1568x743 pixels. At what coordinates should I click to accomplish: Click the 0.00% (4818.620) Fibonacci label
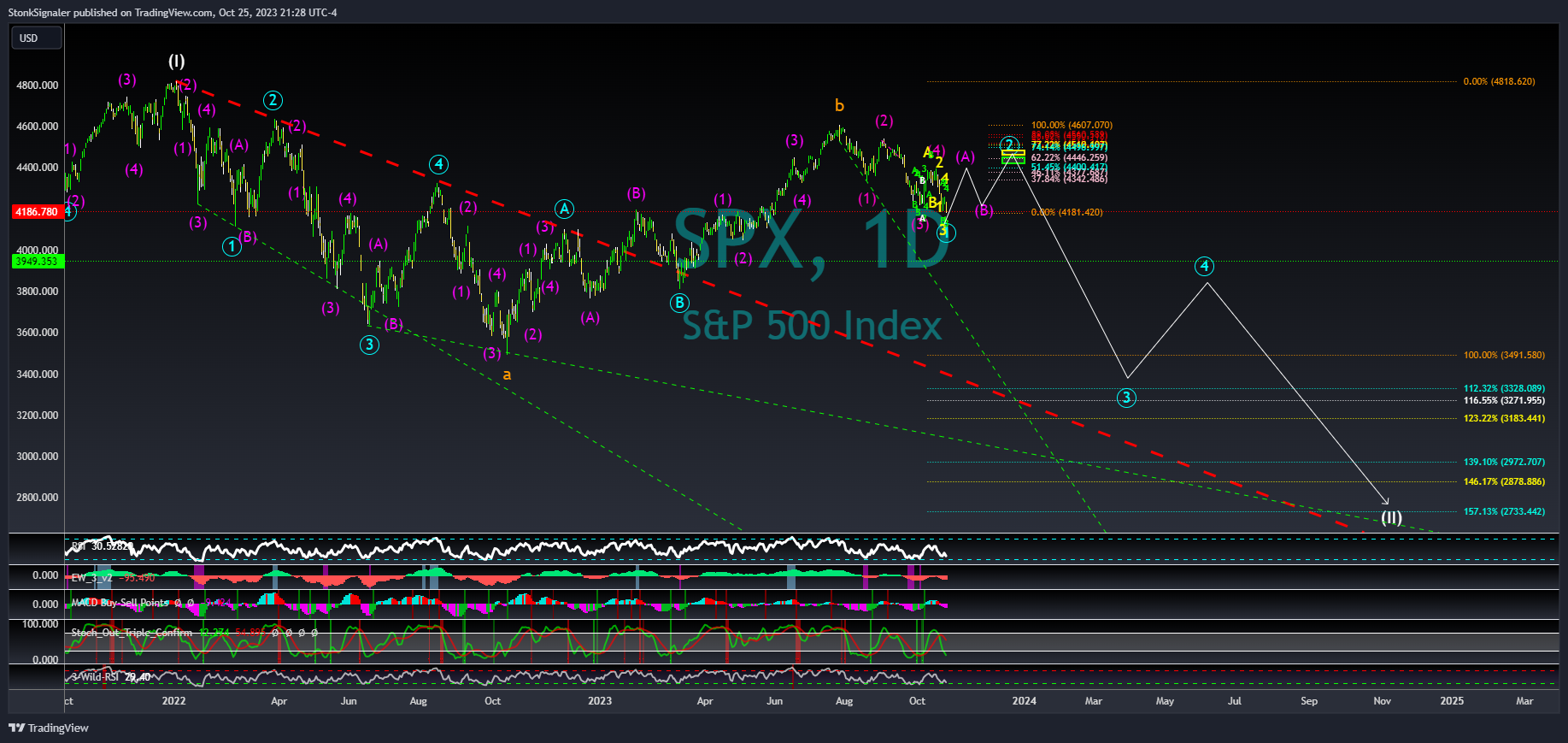(1499, 82)
